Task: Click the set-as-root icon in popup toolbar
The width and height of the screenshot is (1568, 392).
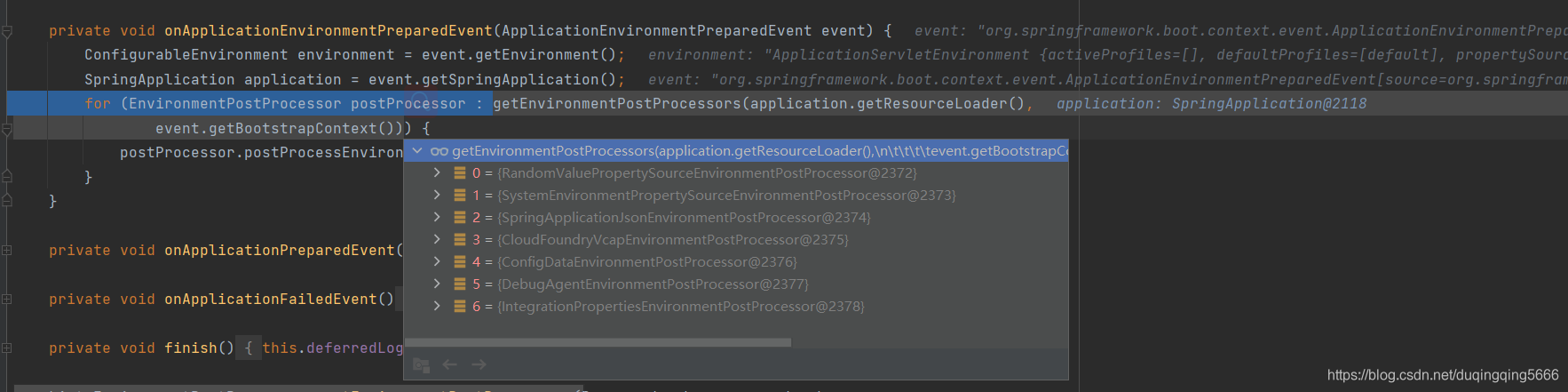Action: click(421, 364)
